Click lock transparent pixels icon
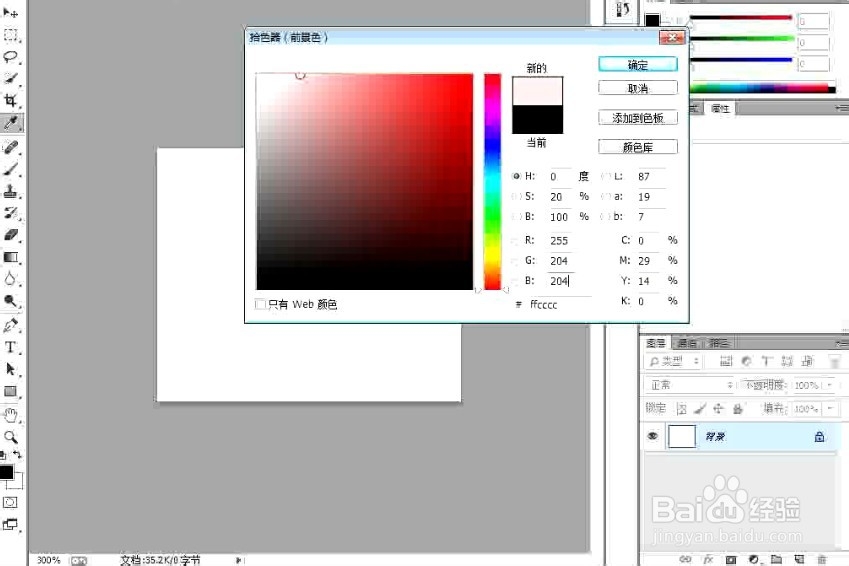This screenshot has width=849, height=566. (682, 409)
